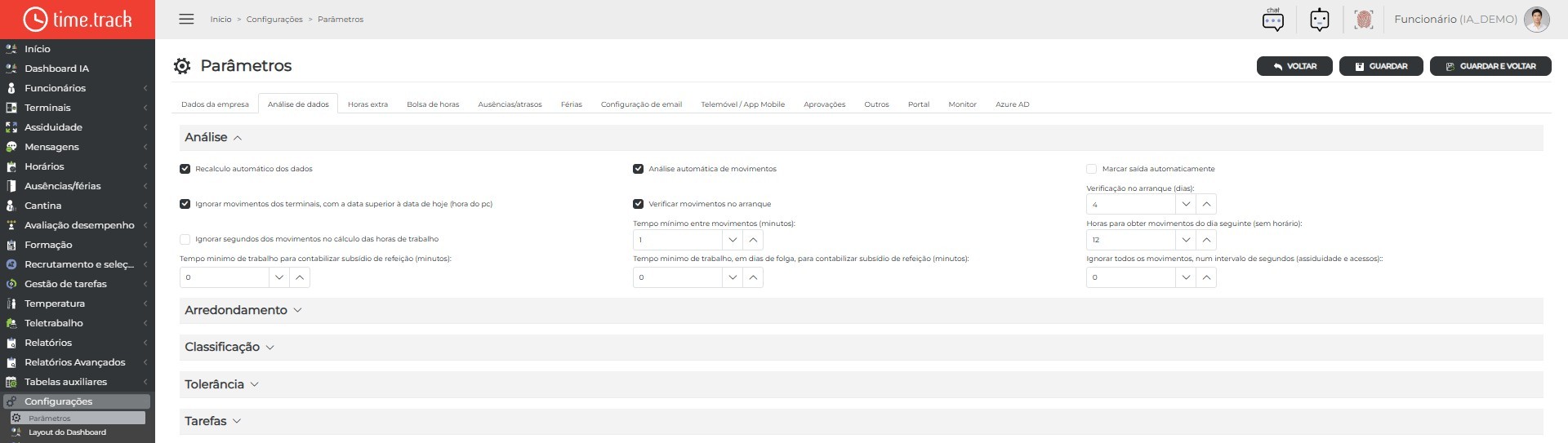Click GUARDAR E VOLTAR button
The width and height of the screenshot is (1568, 443).
(1490, 66)
